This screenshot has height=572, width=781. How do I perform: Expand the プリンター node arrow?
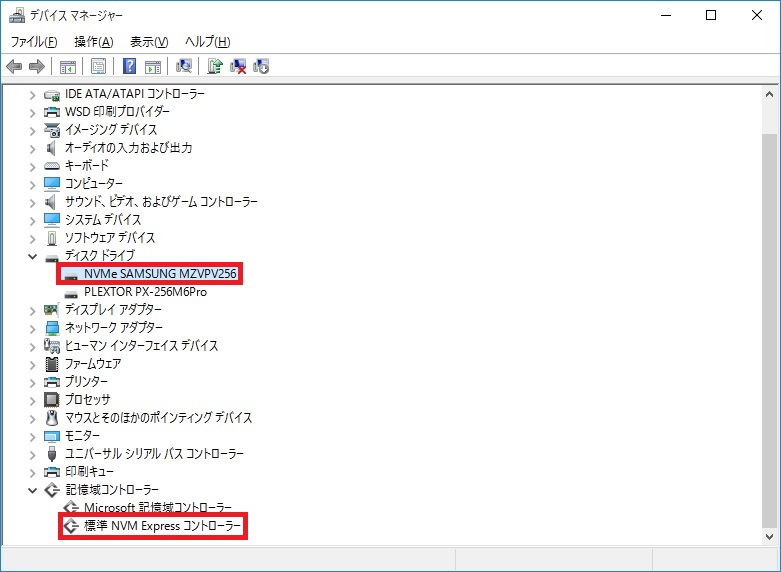32,383
